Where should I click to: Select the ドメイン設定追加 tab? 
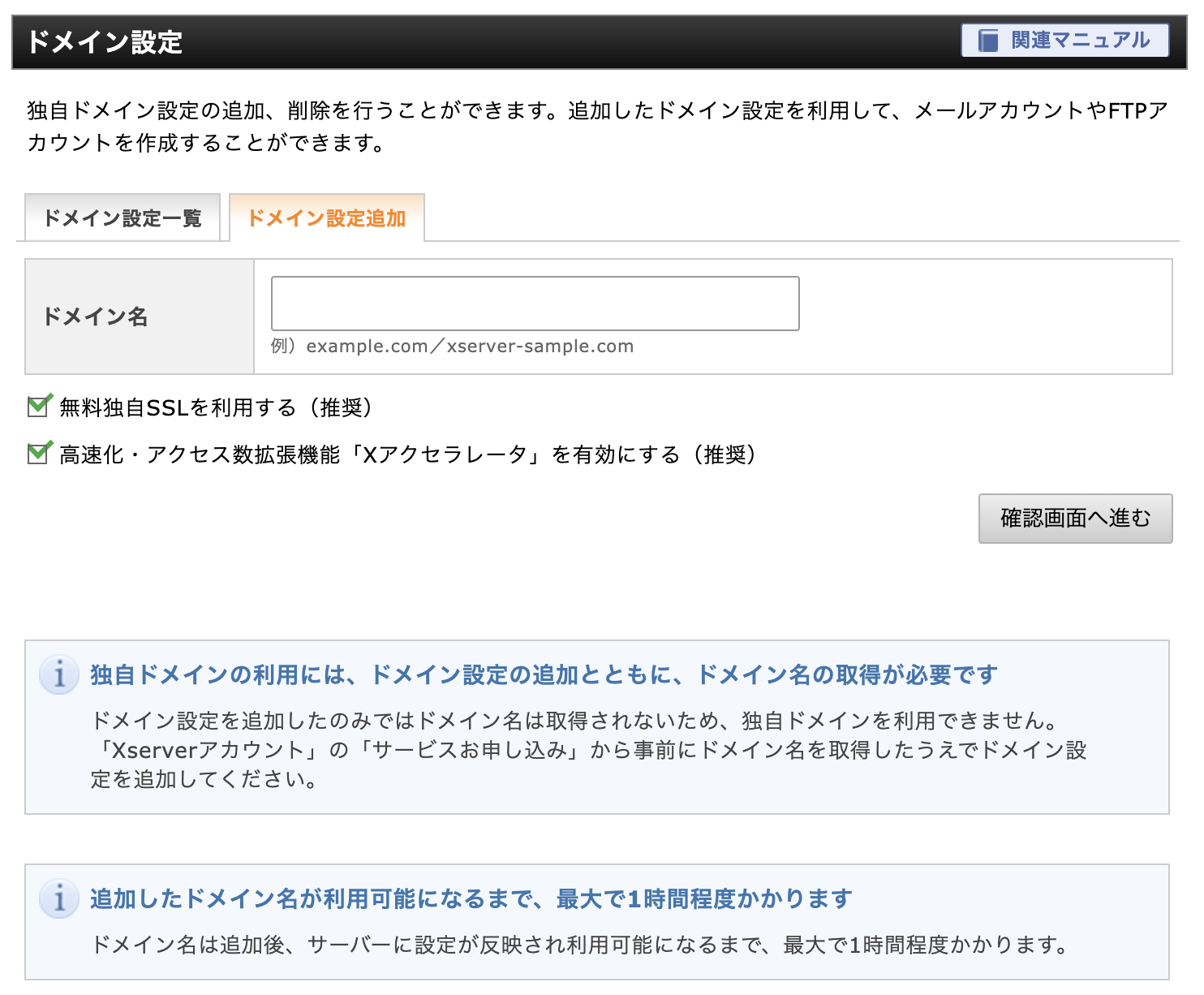[x=326, y=218]
